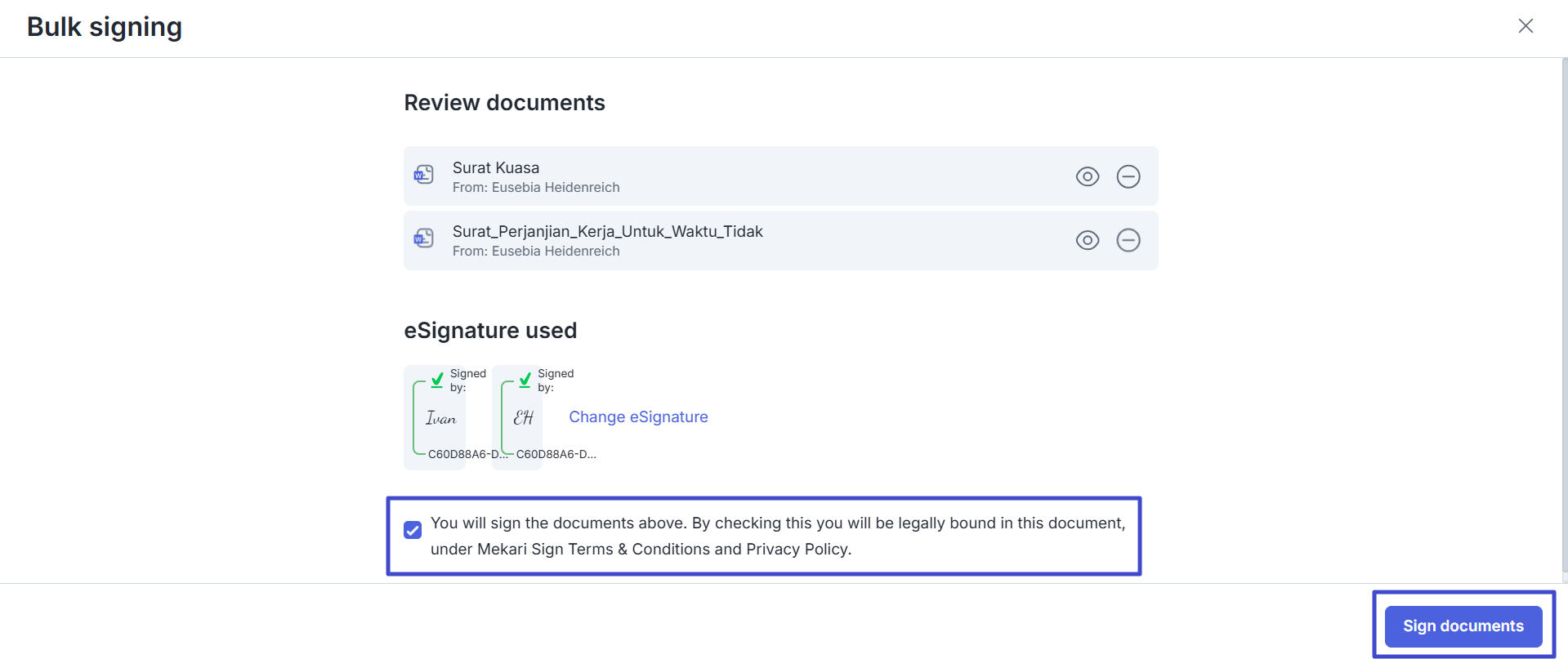
Task: Close the Bulk signing dialog
Action: pyautogui.click(x=1525, y=26)
